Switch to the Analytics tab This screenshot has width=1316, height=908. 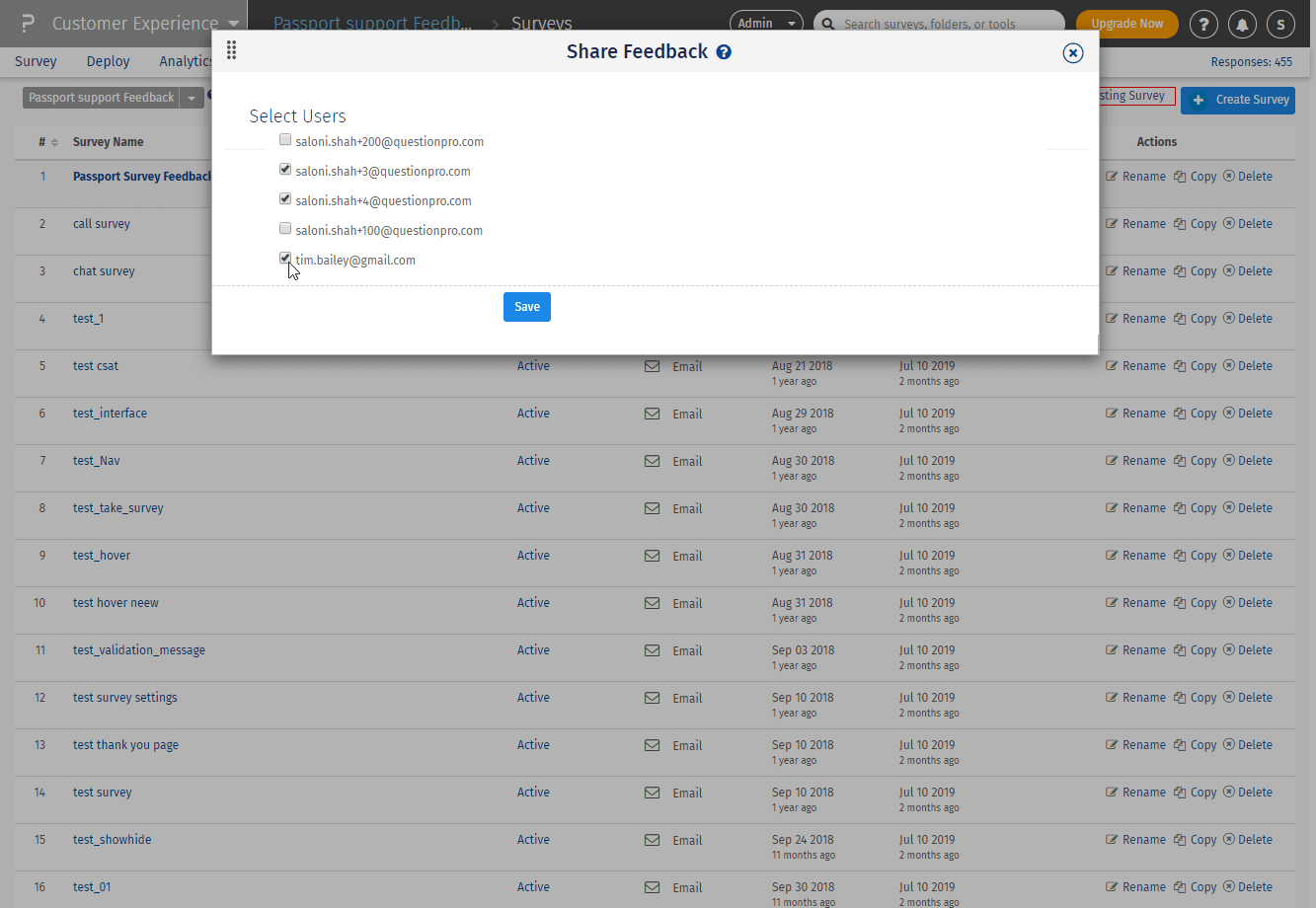pyautogui.click(x=186, y=61)
